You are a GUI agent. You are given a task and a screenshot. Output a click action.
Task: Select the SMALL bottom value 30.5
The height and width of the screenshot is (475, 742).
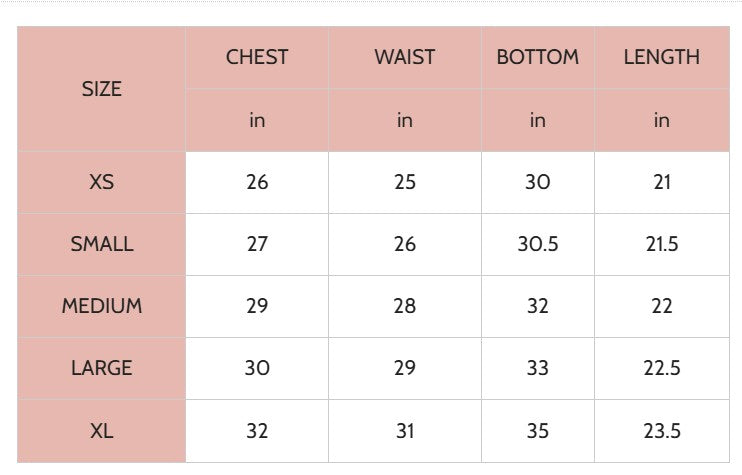tap(537, 244)
